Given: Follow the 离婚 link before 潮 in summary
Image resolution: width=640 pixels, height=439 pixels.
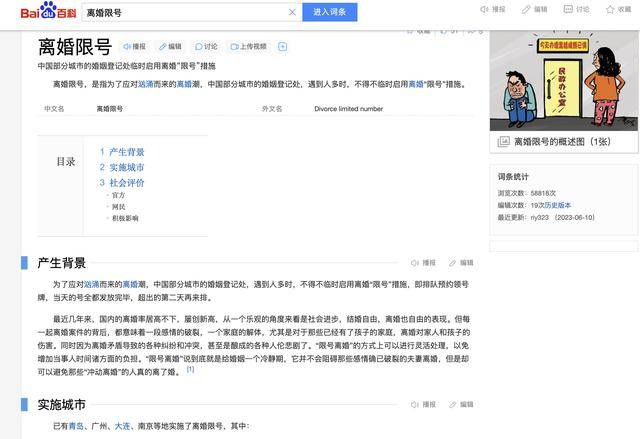Looking at the screenshot, I should click(184, 84).
